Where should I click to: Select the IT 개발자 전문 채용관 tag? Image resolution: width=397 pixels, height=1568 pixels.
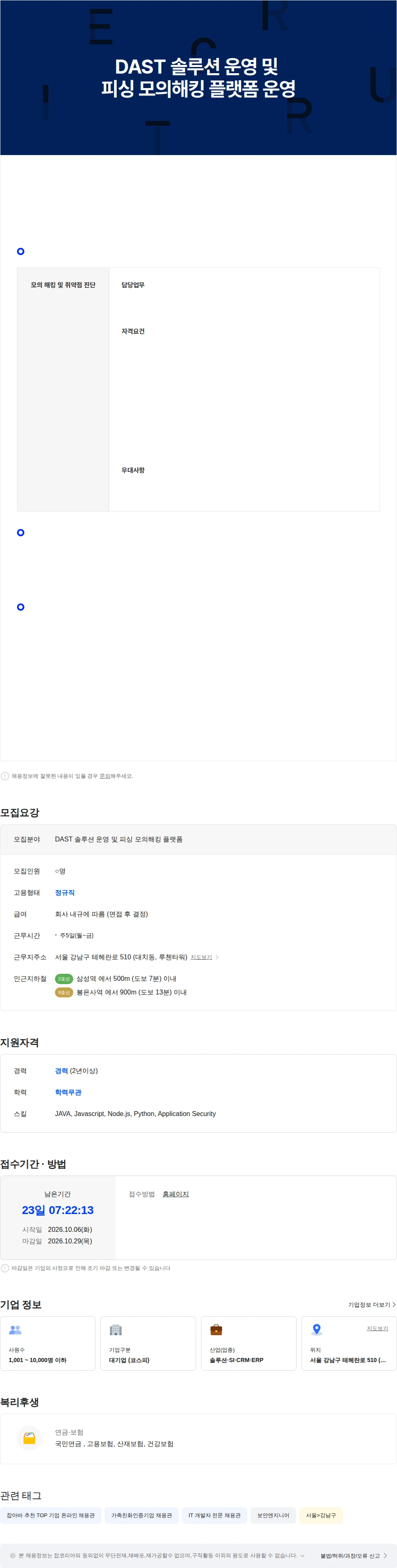pyautogui.click(x=214, y=1515)
